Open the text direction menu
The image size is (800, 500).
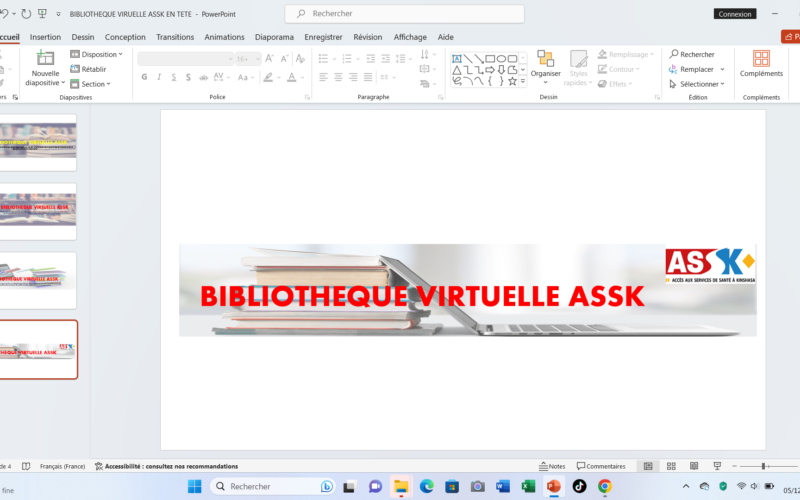click(x=428, y=54)
